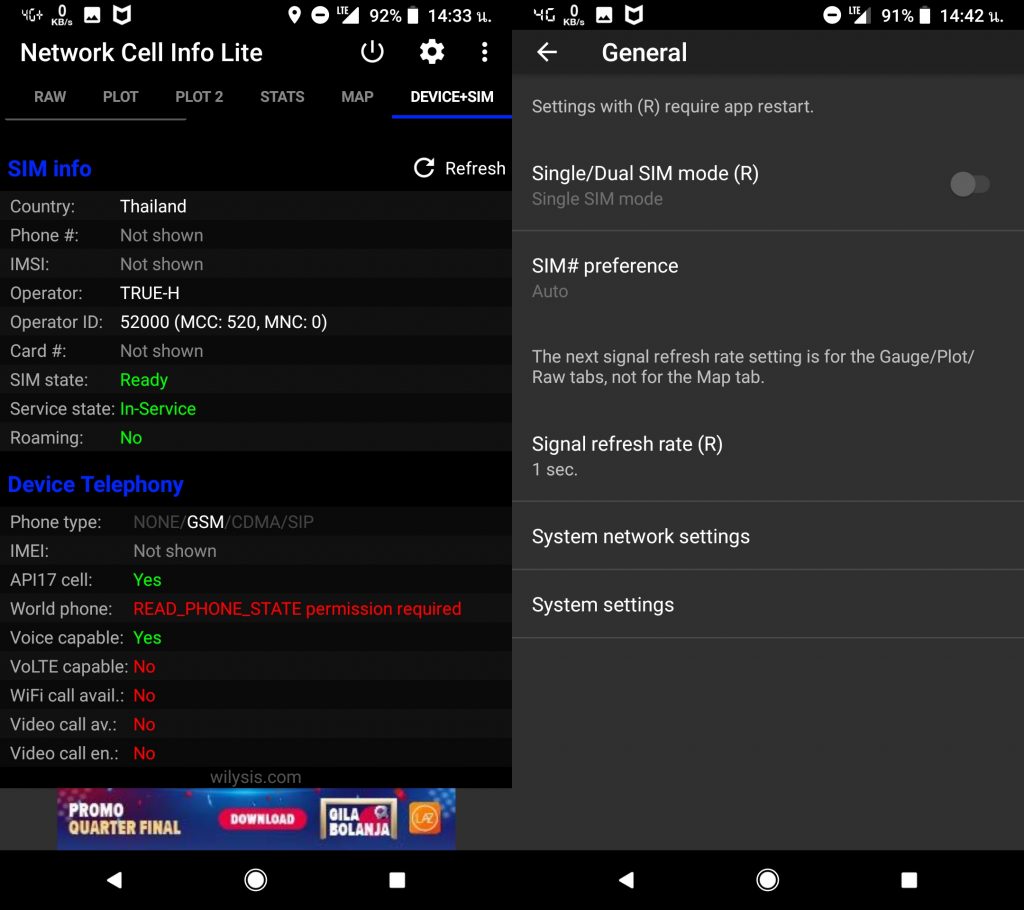Image resolution: width=1024 pixels, height=910 pixels.
Task: Tap left screen's Android home button
Action: (255, 880)
